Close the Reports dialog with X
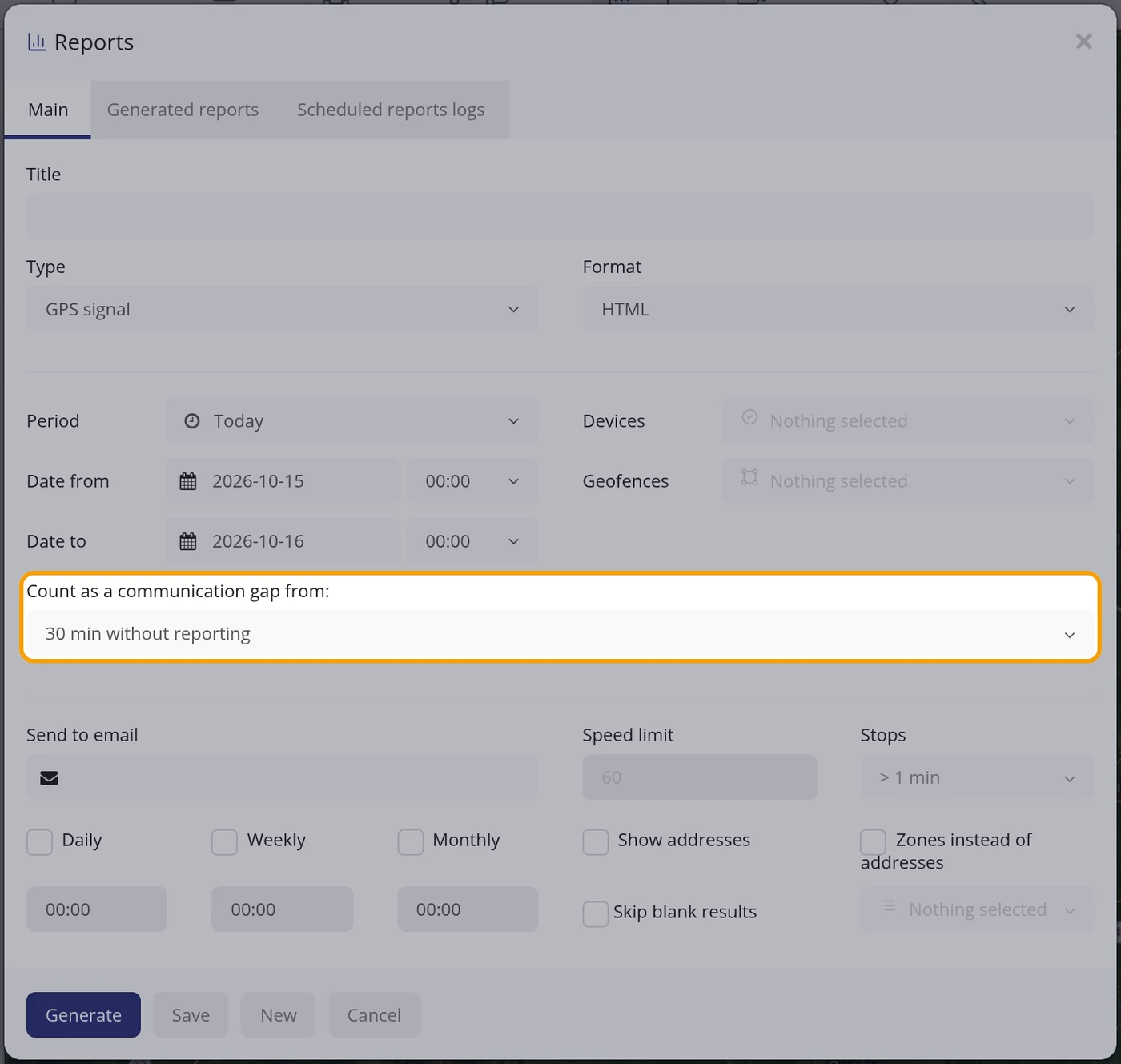This screenshot has height=1064, width=1121. click(1083, 42)
